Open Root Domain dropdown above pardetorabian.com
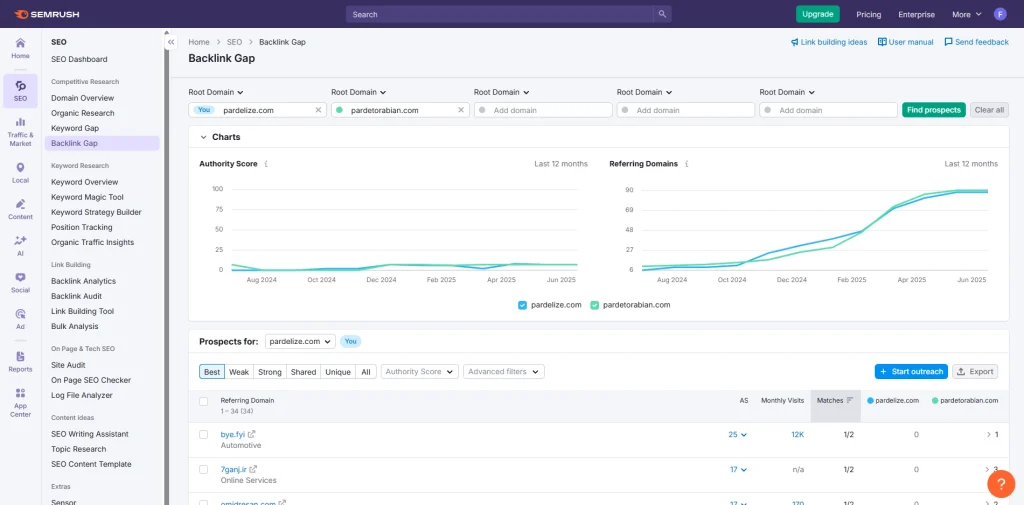 pyautogui.click(x=359, y=92)
